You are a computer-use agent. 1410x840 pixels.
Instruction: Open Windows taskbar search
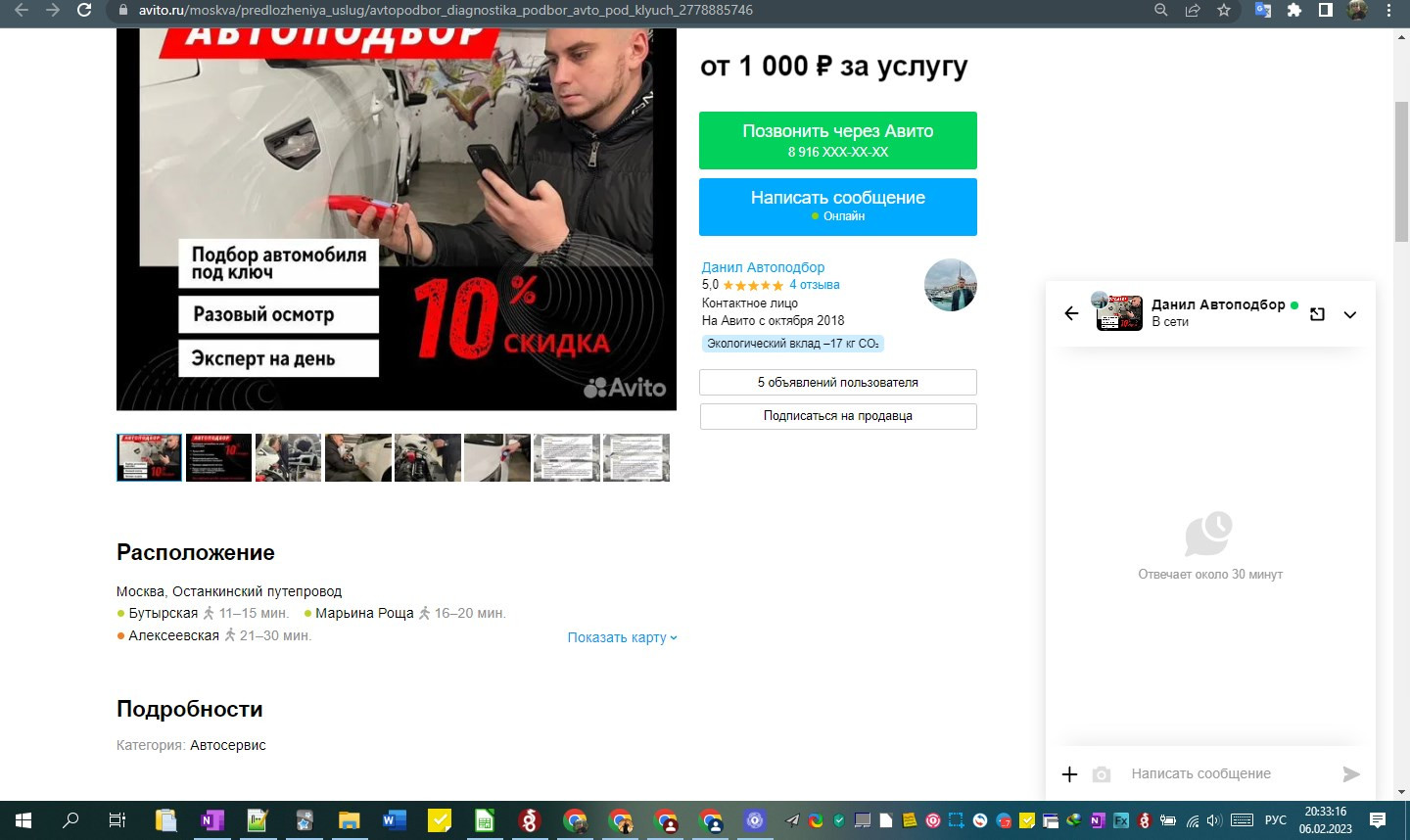click(x=70, y=820)
